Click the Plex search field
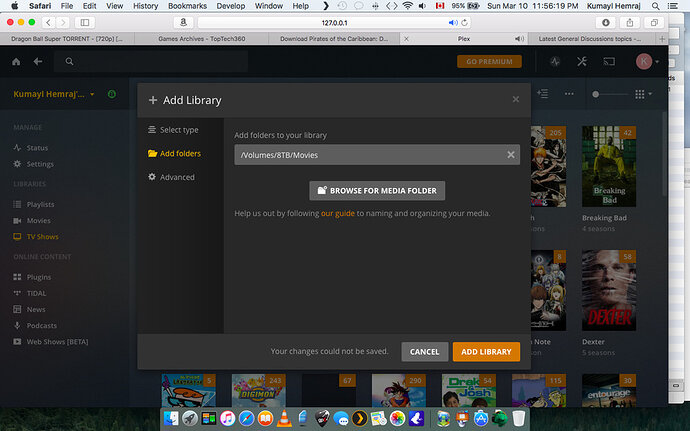 151,62
